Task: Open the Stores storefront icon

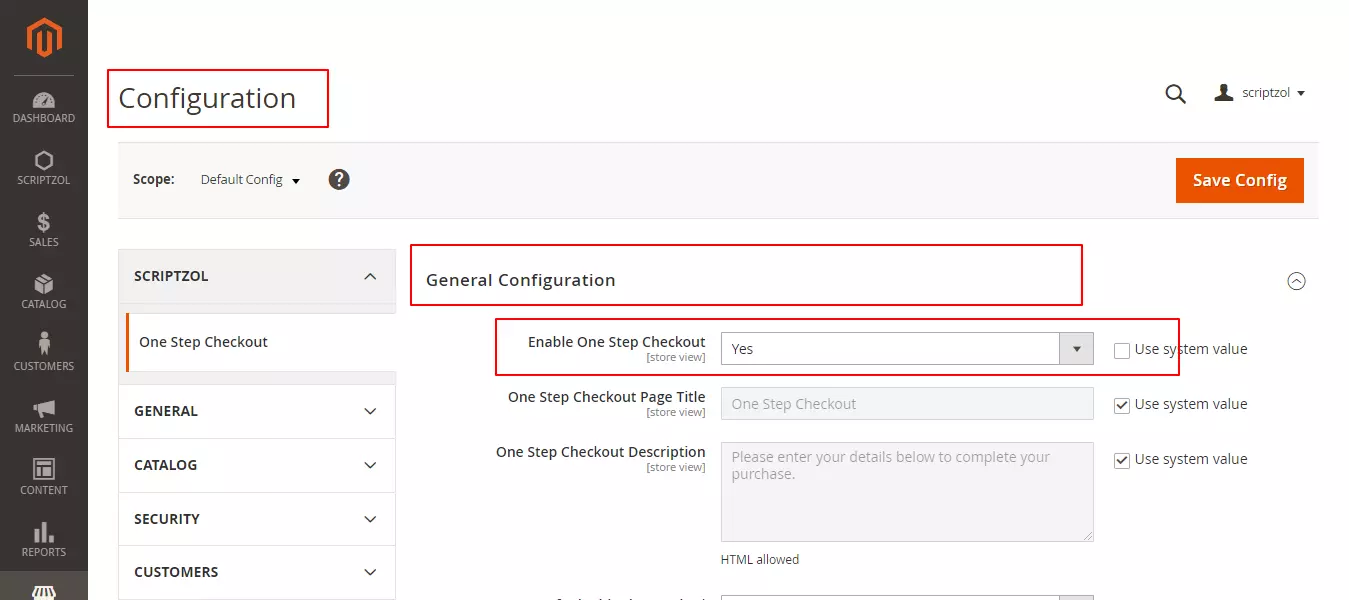Action: [44, 592]
